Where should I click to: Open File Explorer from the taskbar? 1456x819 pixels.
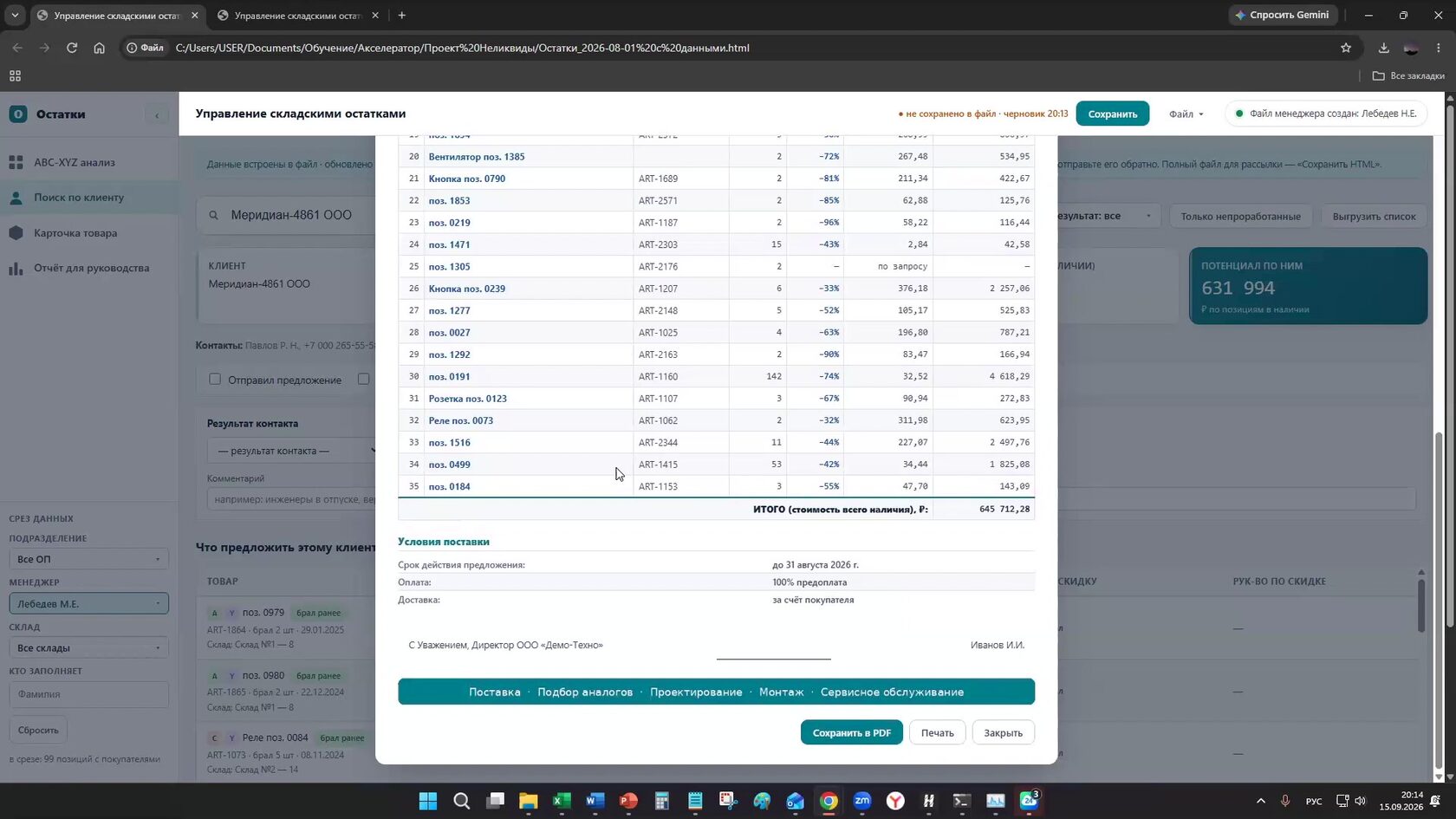[x=529, y=801]
